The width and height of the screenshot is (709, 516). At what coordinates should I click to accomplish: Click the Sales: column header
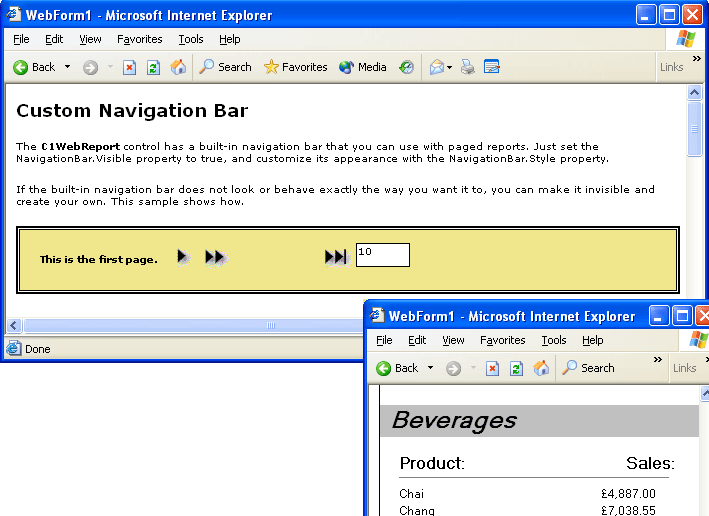click(x=650, y=463)
